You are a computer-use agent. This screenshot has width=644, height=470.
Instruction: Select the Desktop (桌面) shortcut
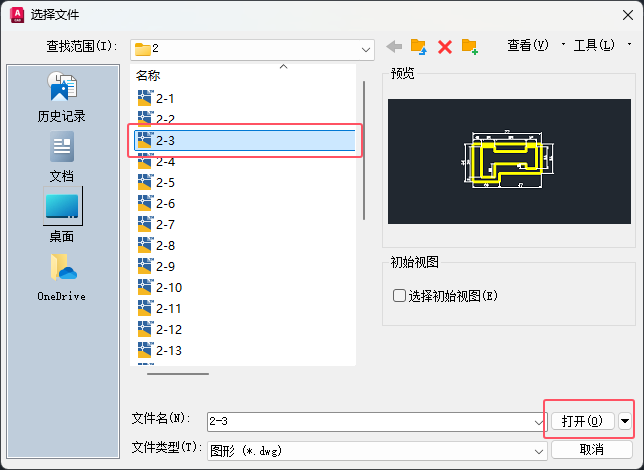[x=62, y=215]
